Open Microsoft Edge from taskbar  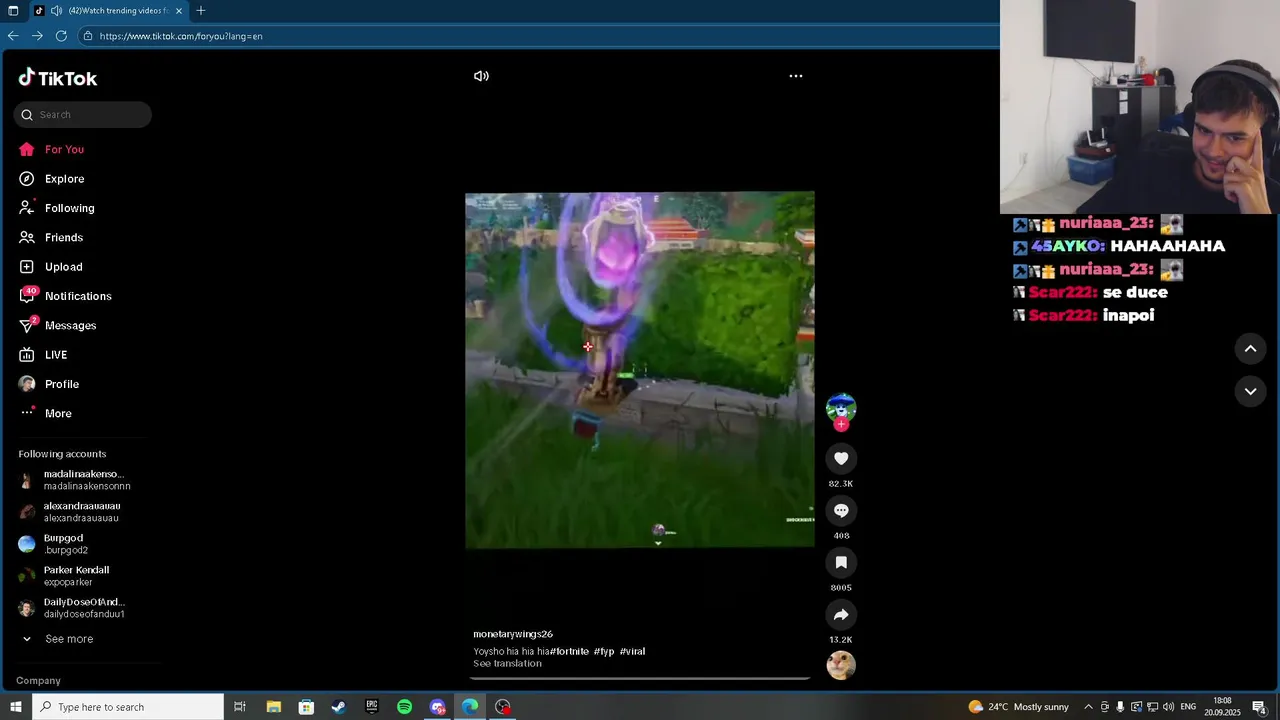pos(470,707)
